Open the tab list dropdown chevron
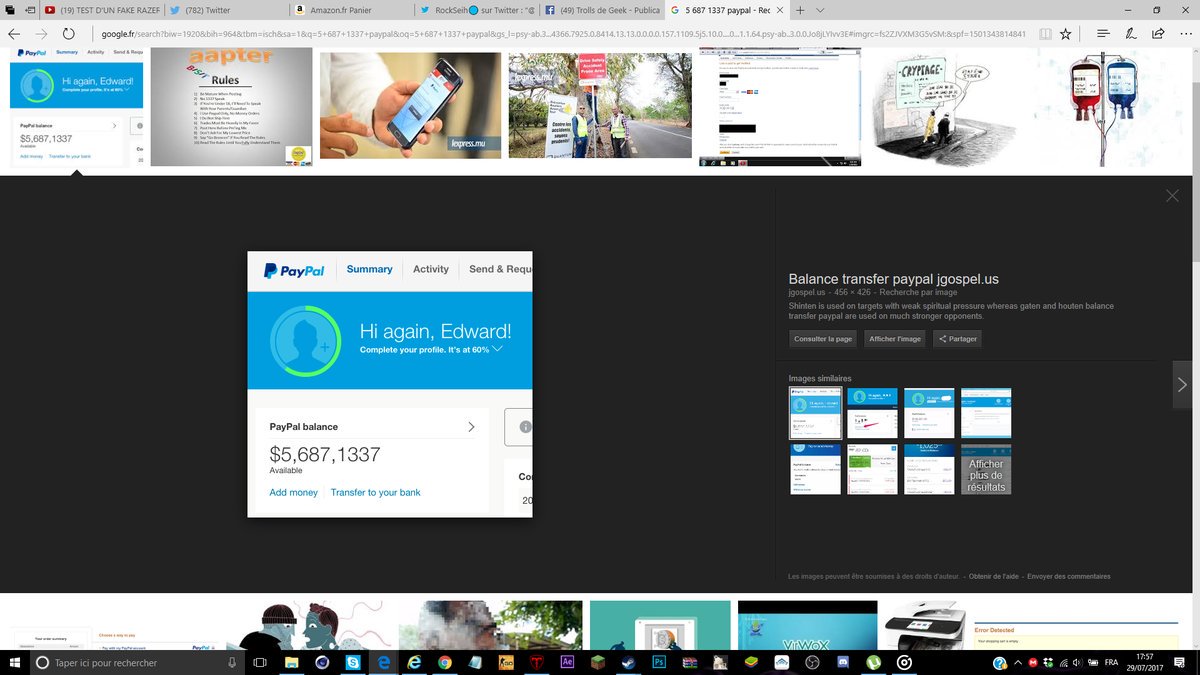Viewport: 1200px width, 675px height. coord(820,10)
